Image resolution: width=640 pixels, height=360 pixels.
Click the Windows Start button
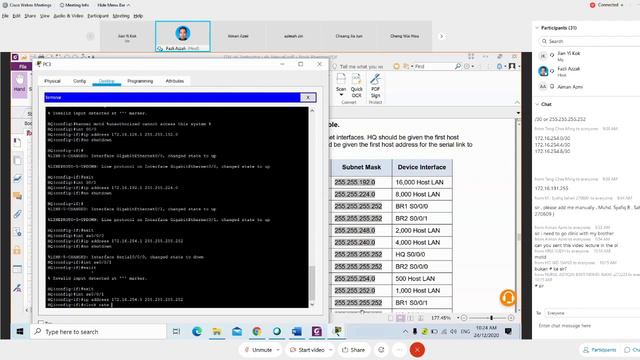click(x=20, y=332)
